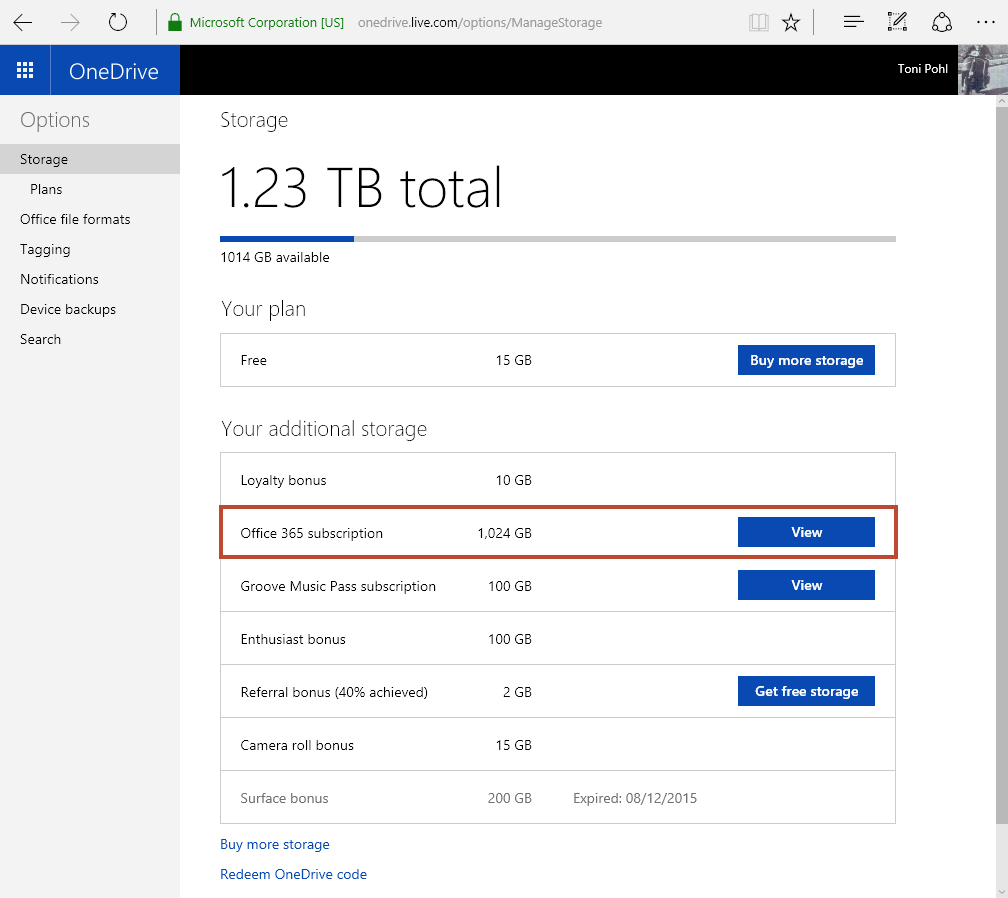This screenshot has width=1008, height=898.
Task: Go to Device backups settings
Action: pyautogui.click(x=68, y=309)
